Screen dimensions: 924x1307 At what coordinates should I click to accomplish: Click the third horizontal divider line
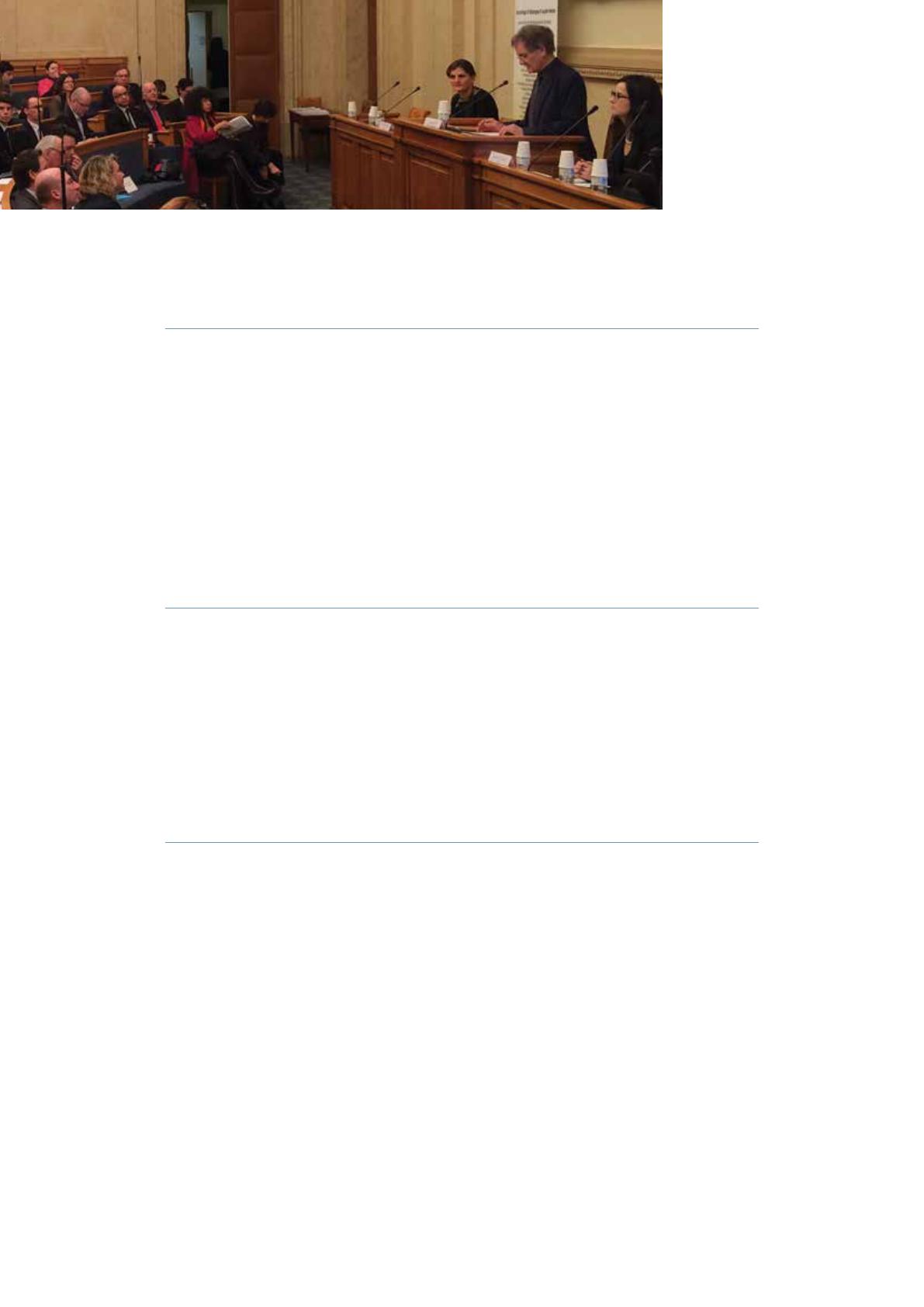pyautogui.click(x=461, y=842)
